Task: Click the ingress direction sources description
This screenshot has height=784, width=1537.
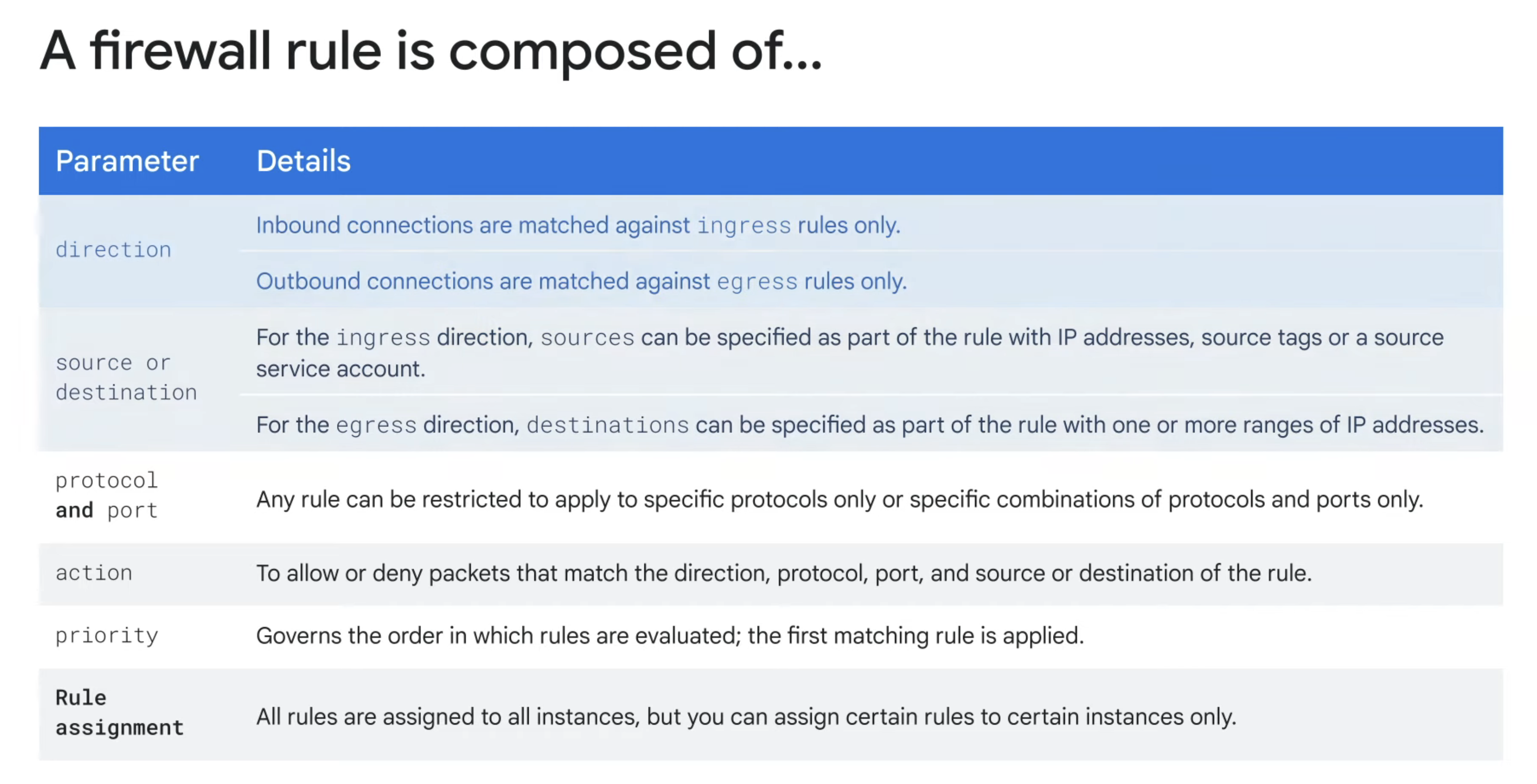Action: (x=849, y=352)
